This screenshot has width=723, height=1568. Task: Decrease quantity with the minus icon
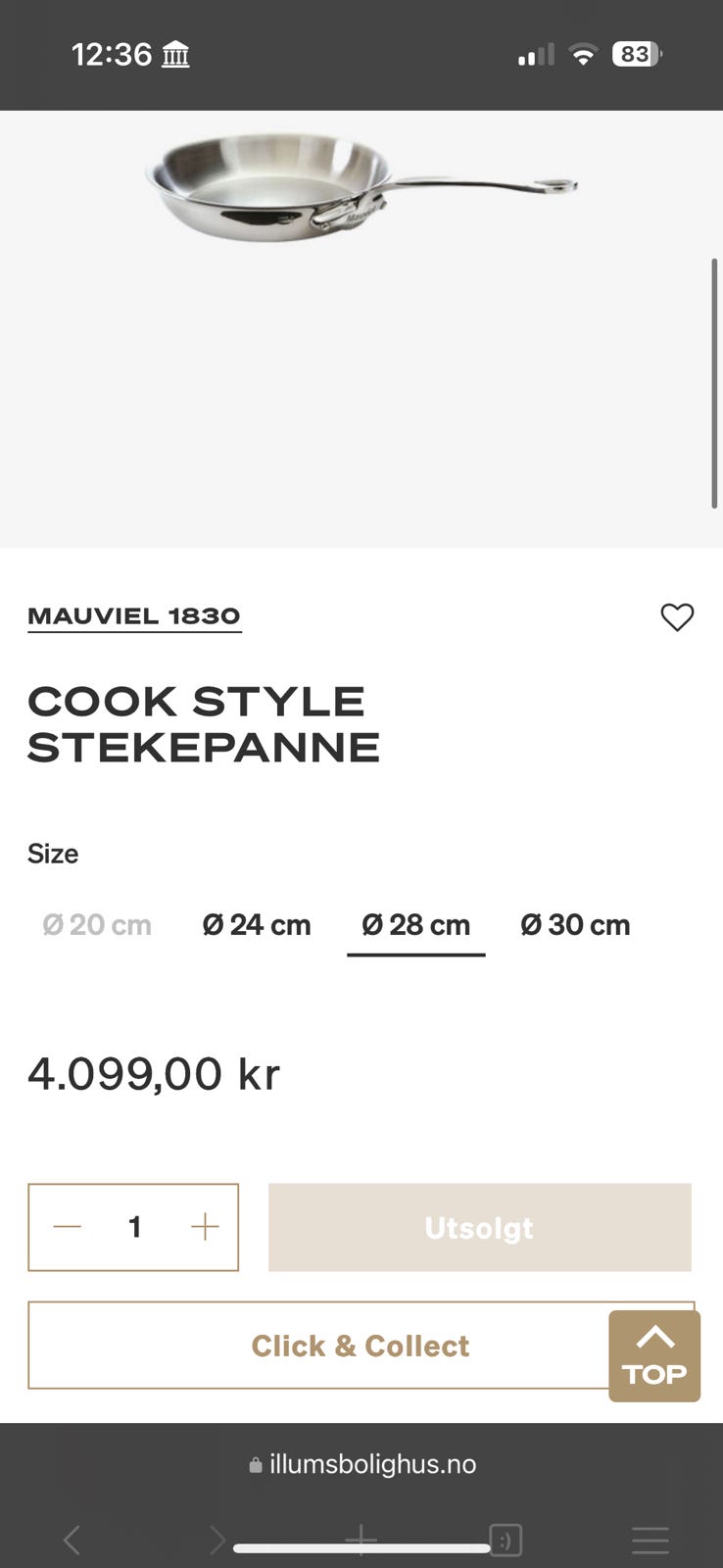click(67, 1227)
